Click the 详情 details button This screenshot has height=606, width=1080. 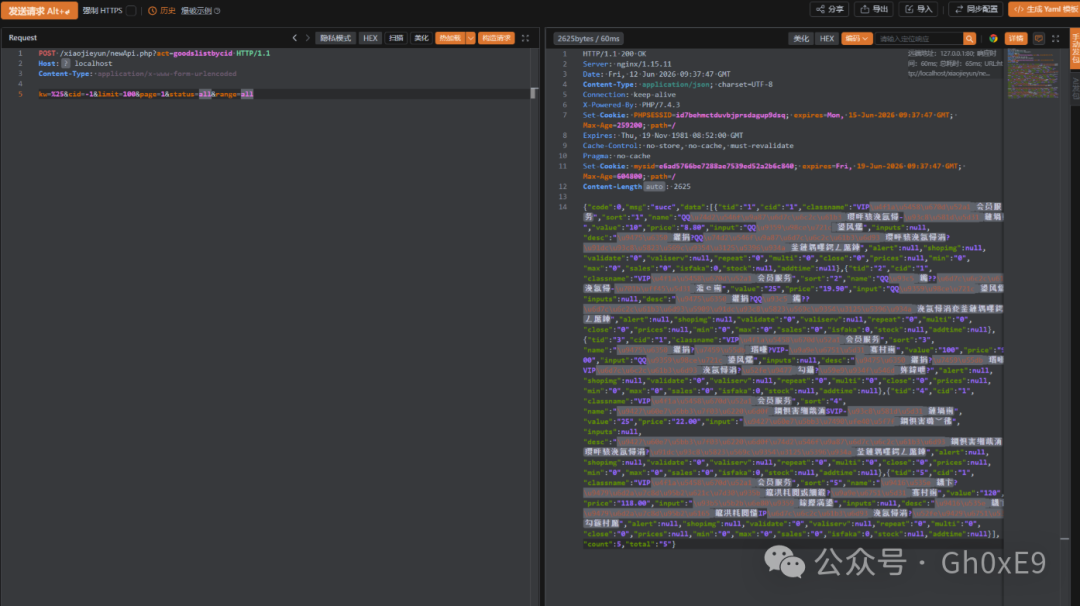click(1016, 39)
